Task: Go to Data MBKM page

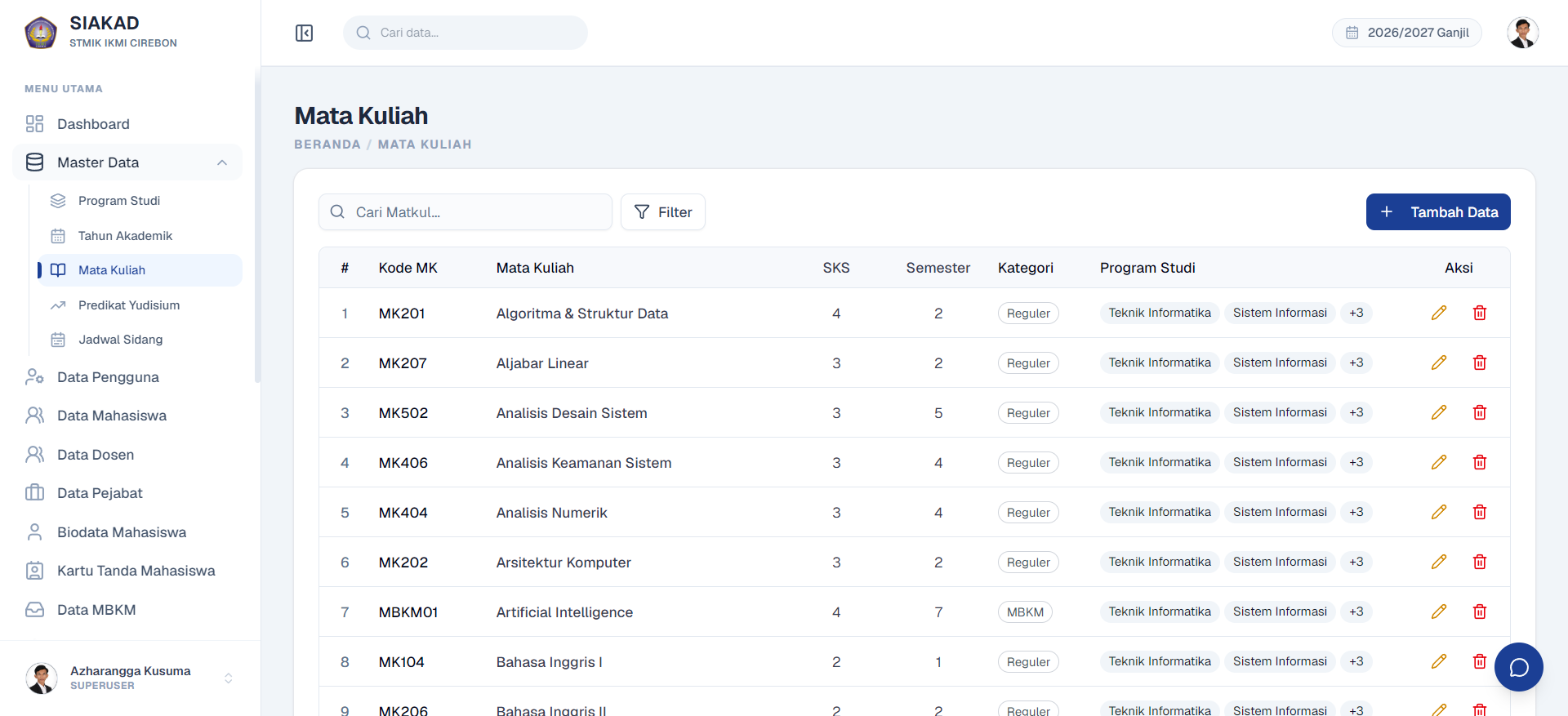Action: 127,610
